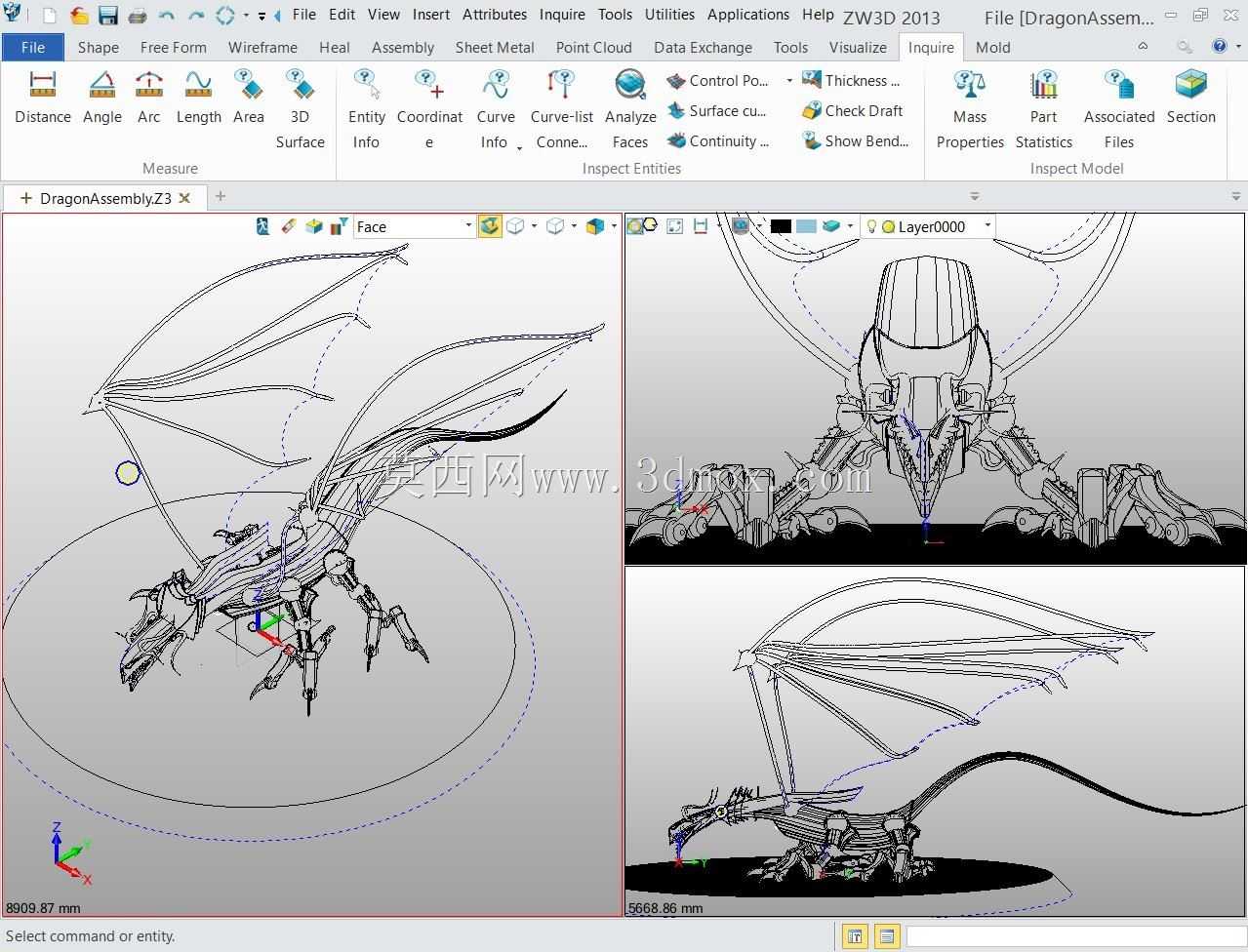Add a new document tab with plus
The image size is (1248, 952).
point(221,196)
